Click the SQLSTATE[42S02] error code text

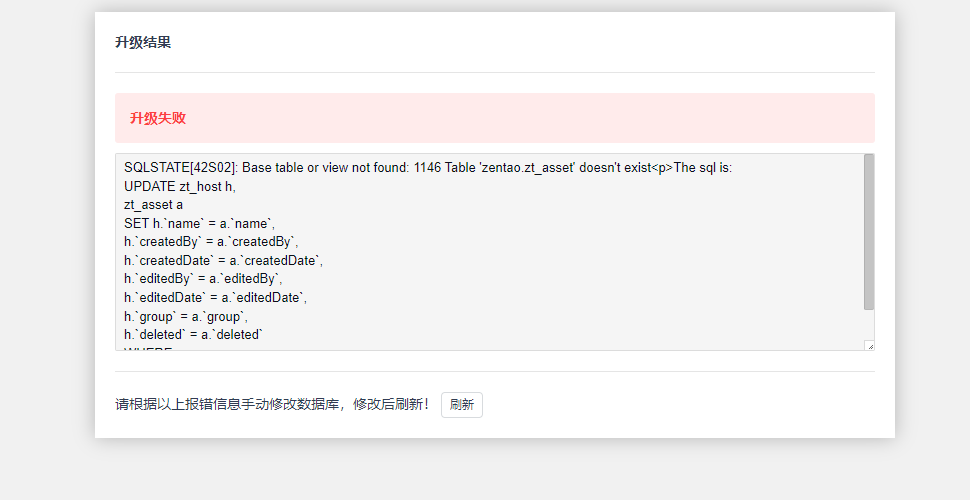(179, 167)
